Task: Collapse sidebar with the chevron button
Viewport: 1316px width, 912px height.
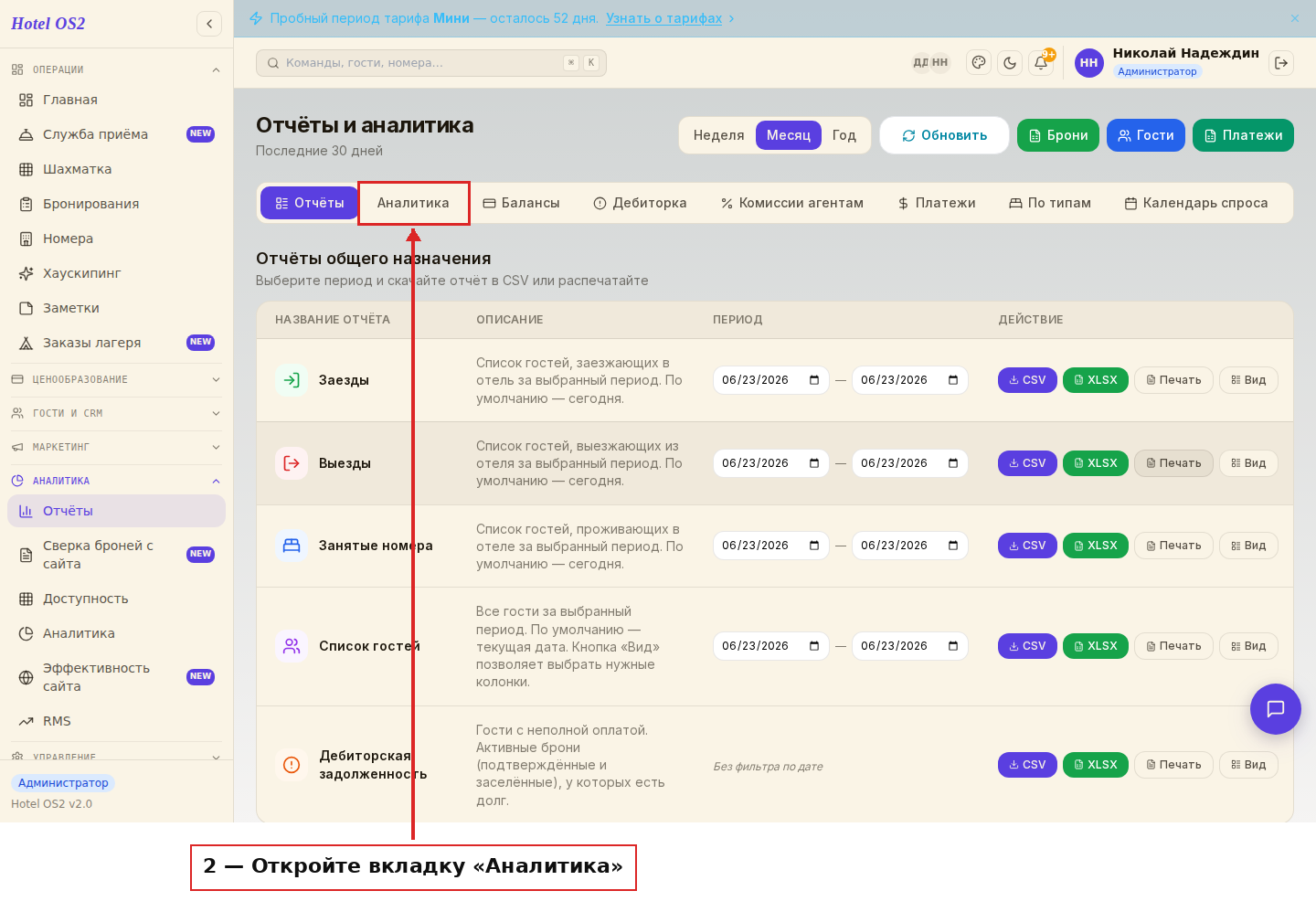Action: pos(209,24)
